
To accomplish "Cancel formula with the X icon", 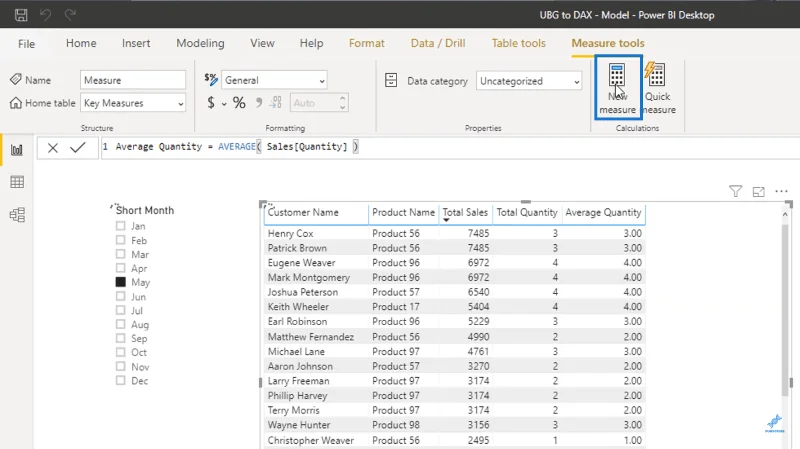I will [53, 148].
